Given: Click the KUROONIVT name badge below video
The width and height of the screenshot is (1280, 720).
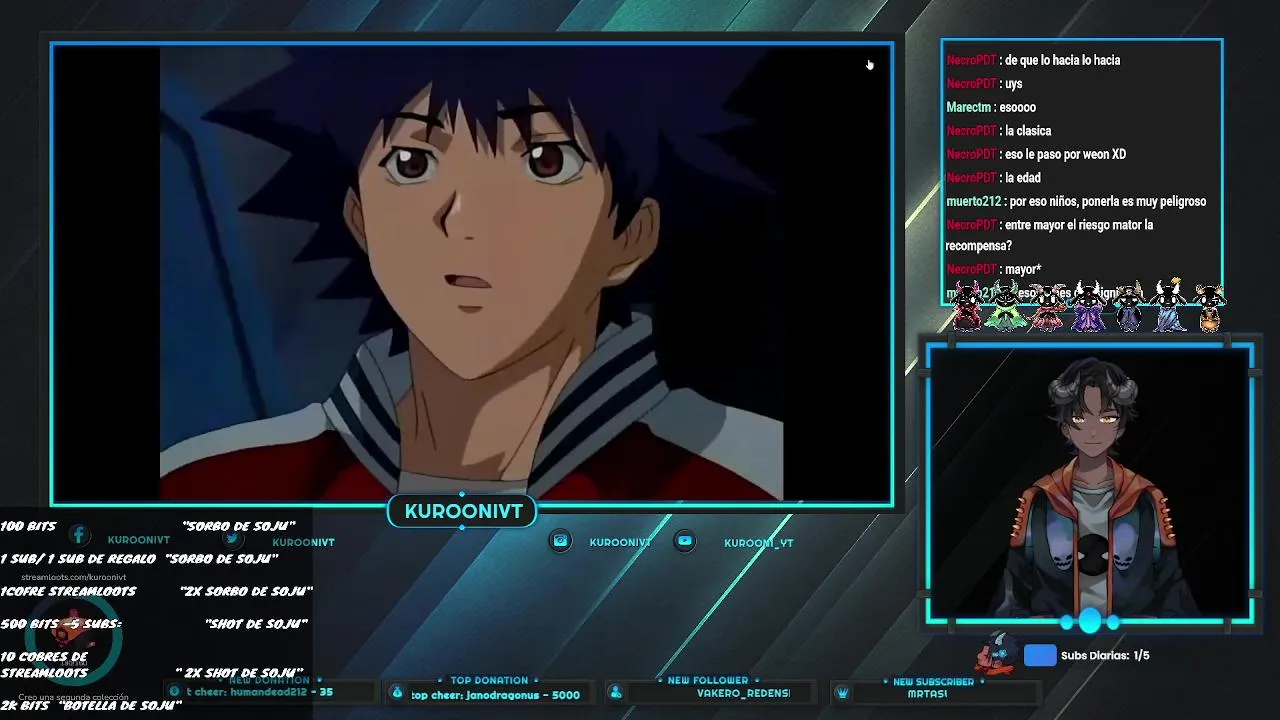Looking at the screenshot, I should tap(463, 511).
